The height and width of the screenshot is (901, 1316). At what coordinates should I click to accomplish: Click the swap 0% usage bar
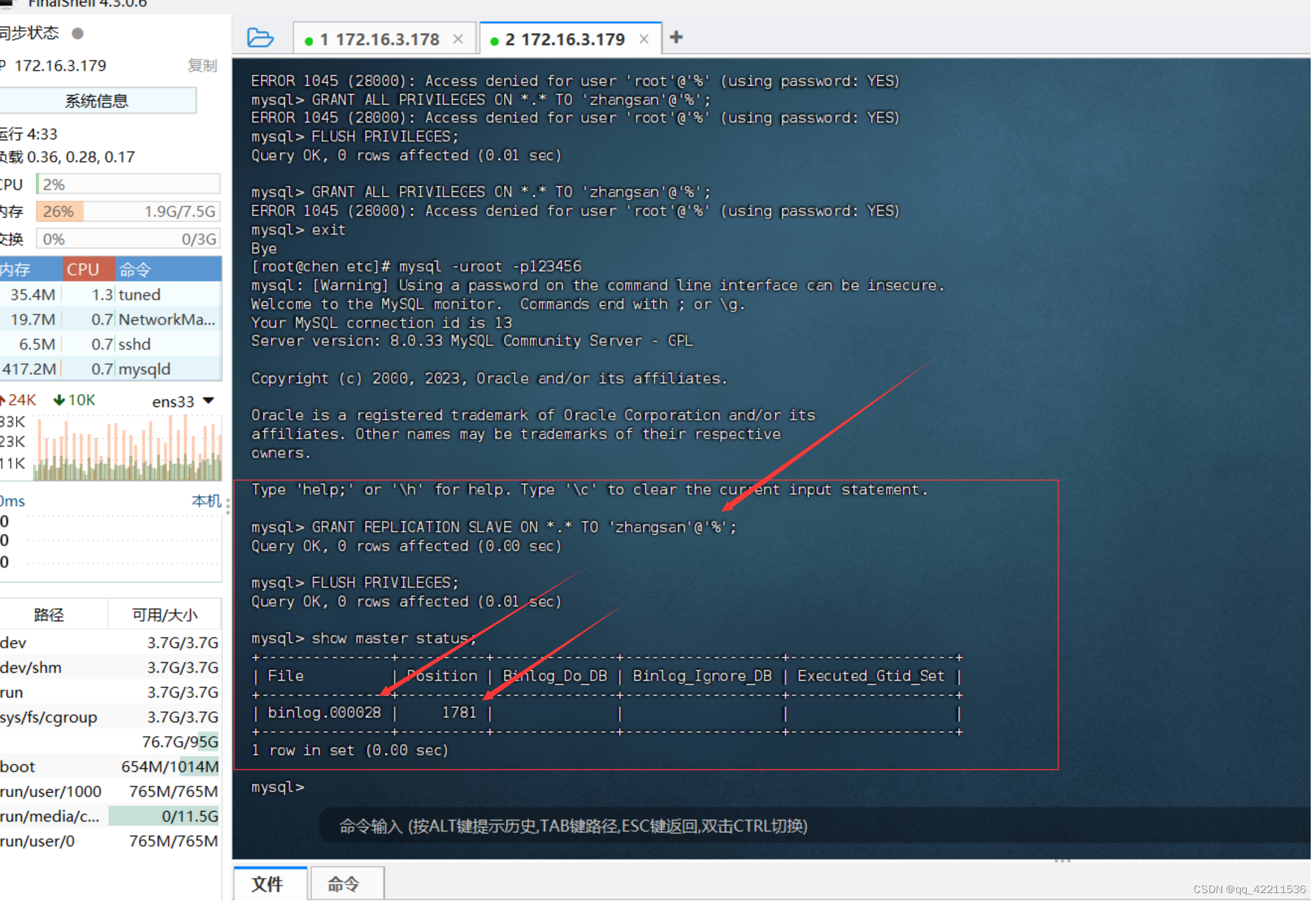[x=128, y=239]
